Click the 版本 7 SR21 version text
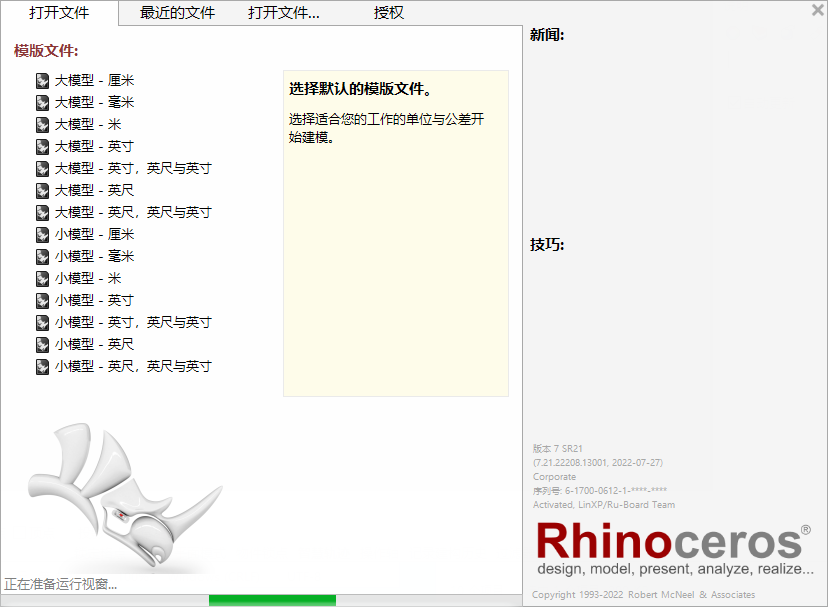 click(x=558, y=449)
